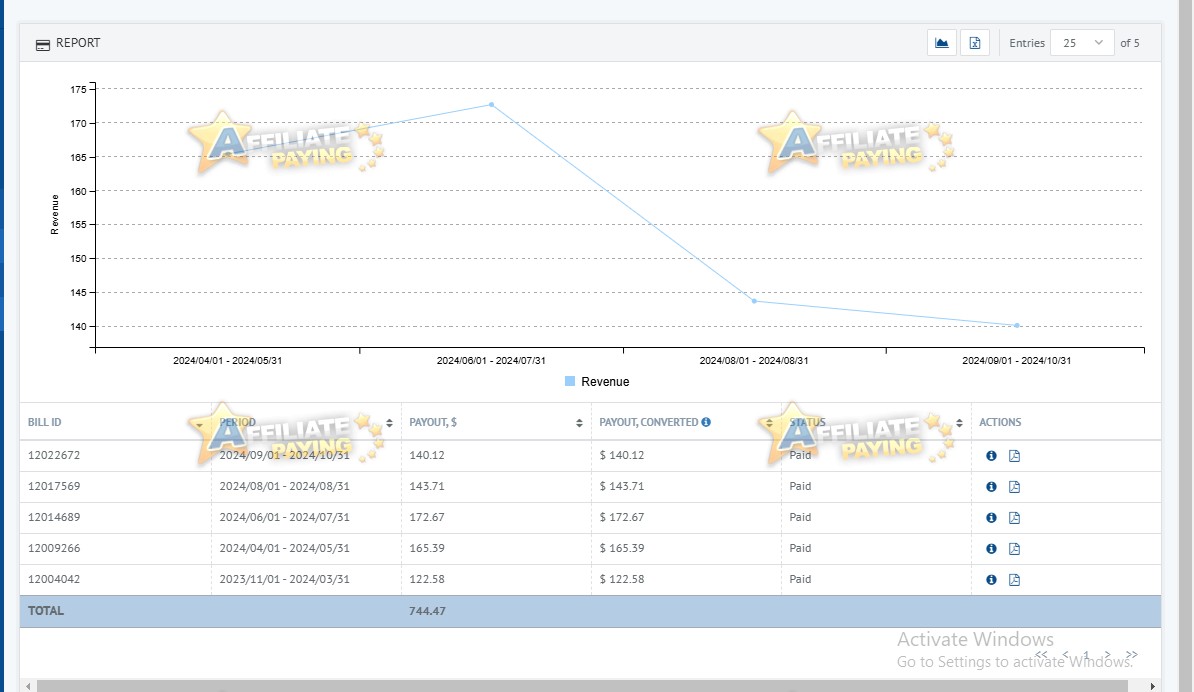Download PDF for bill 12014689

click(x=1014, y=518)
